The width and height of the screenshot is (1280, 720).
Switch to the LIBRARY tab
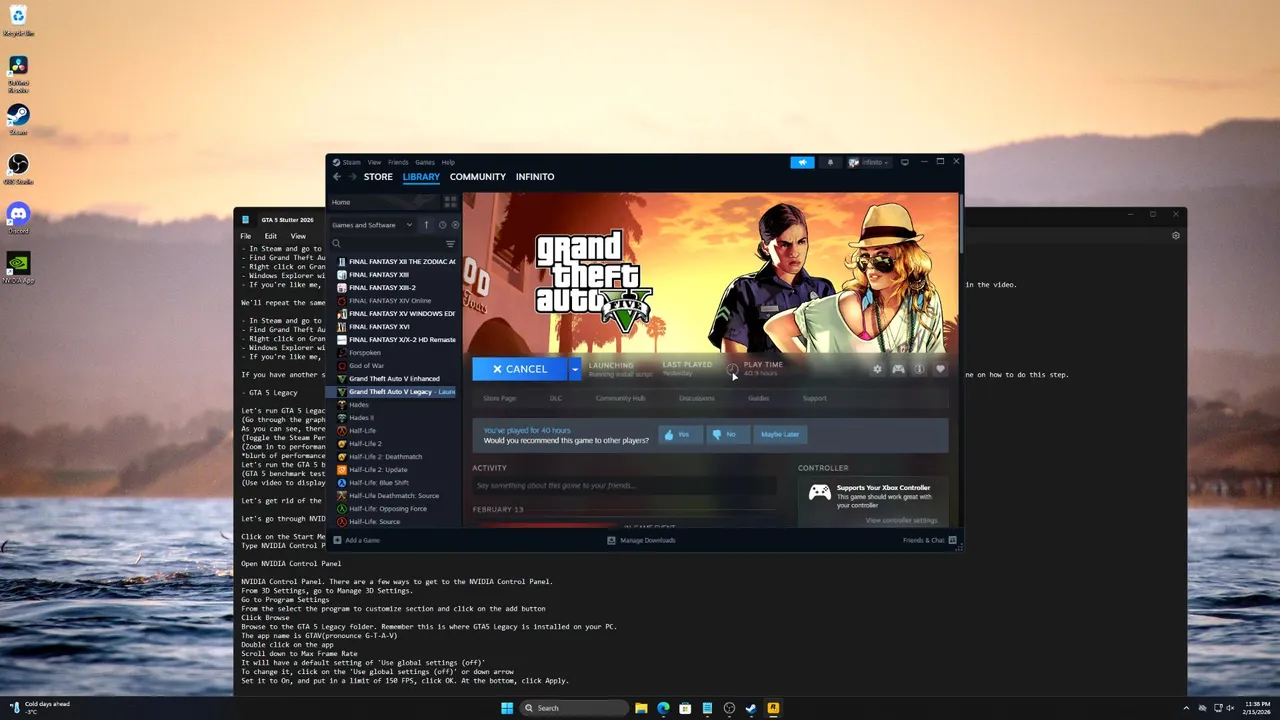pyautogui.click(x=421, y=177)
